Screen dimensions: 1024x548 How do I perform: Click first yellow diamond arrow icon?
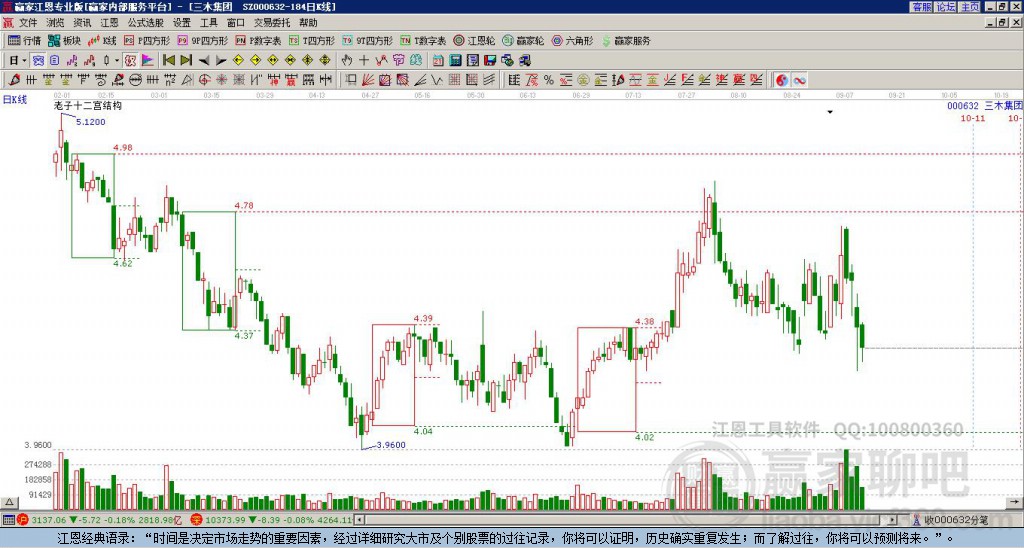pyautogui.click(x=238, y=61)
